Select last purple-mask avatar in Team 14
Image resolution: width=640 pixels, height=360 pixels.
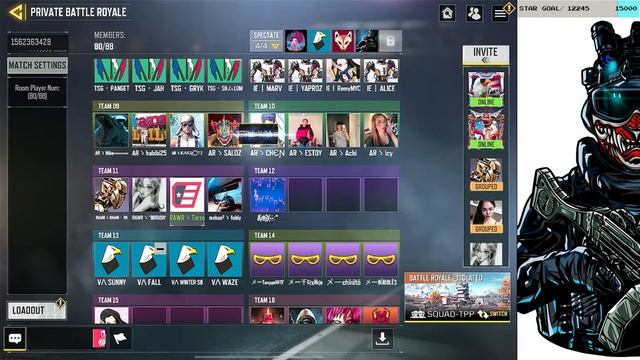(381, 260)
